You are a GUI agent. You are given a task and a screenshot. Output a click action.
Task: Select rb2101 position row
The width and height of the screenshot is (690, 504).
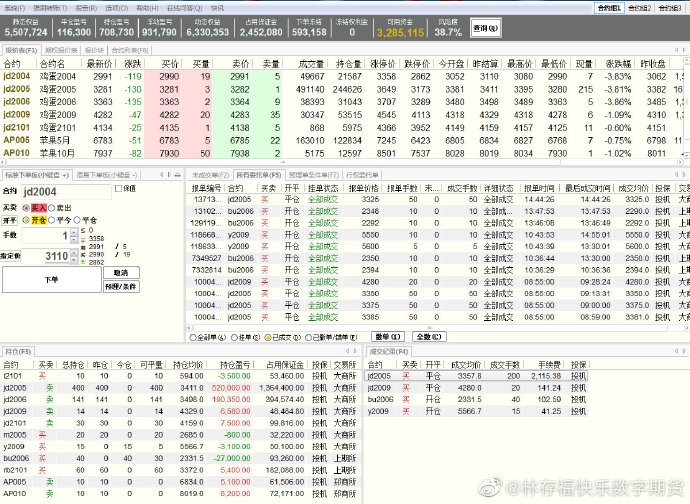coord(180,470)
